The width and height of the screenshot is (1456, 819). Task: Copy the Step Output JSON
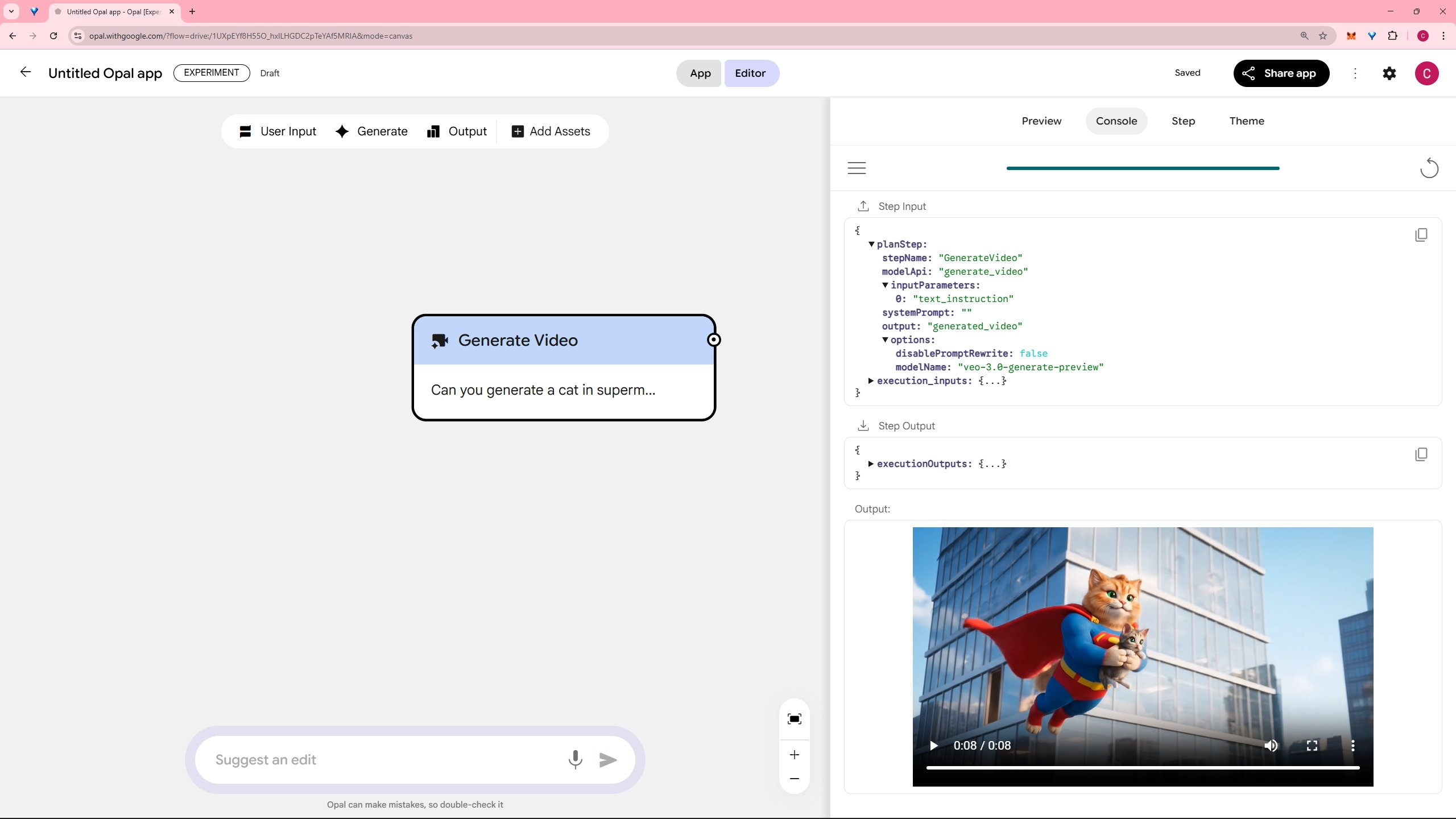(x=1421, y=454)
